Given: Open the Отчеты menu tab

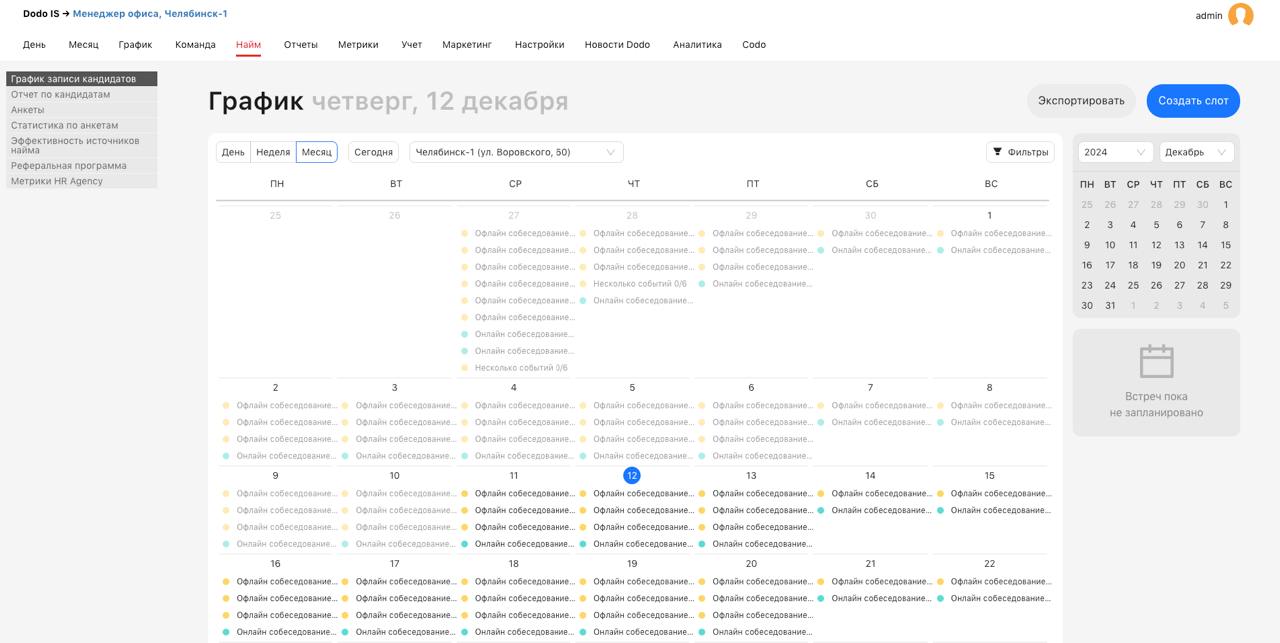Looking at the screenshot, I should (300, 45).
